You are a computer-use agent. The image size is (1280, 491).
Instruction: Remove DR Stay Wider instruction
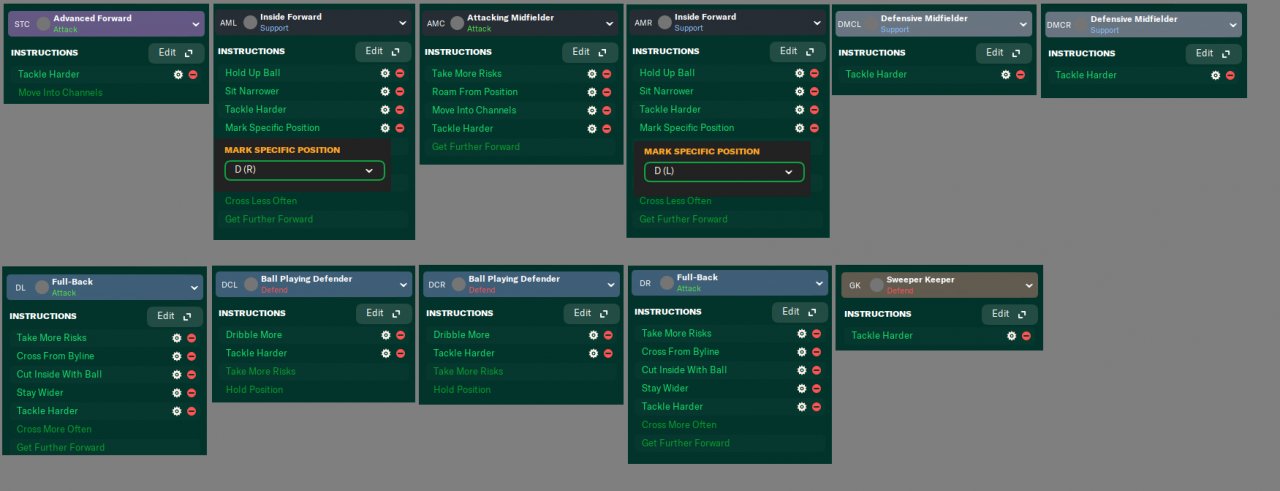816,389
